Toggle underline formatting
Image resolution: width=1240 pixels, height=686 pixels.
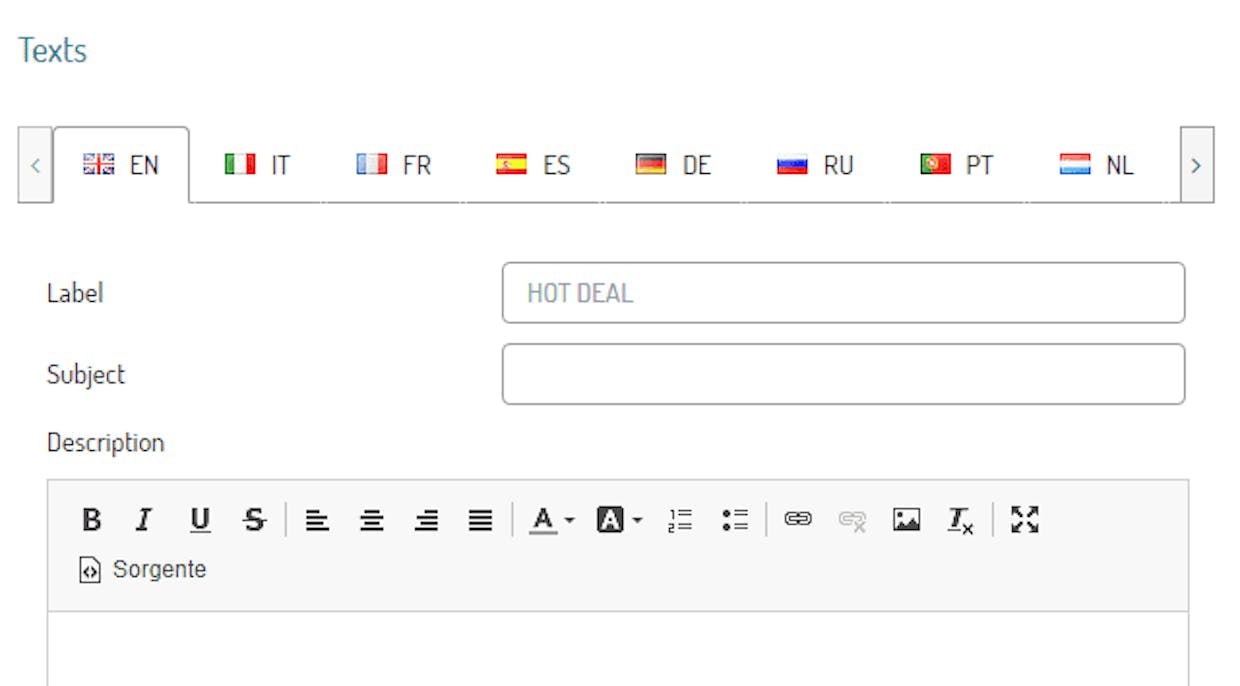pyautogui.click(x=200, y=520)
